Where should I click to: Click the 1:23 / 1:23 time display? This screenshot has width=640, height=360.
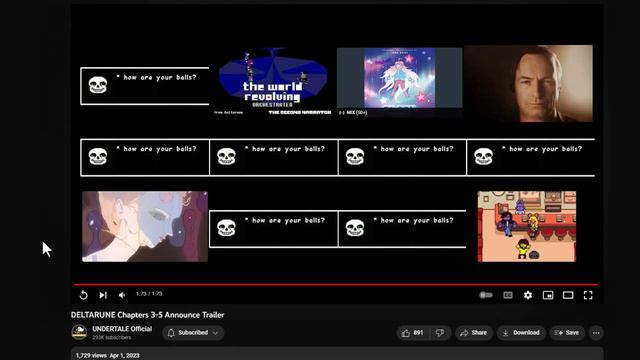coord(149,294)
